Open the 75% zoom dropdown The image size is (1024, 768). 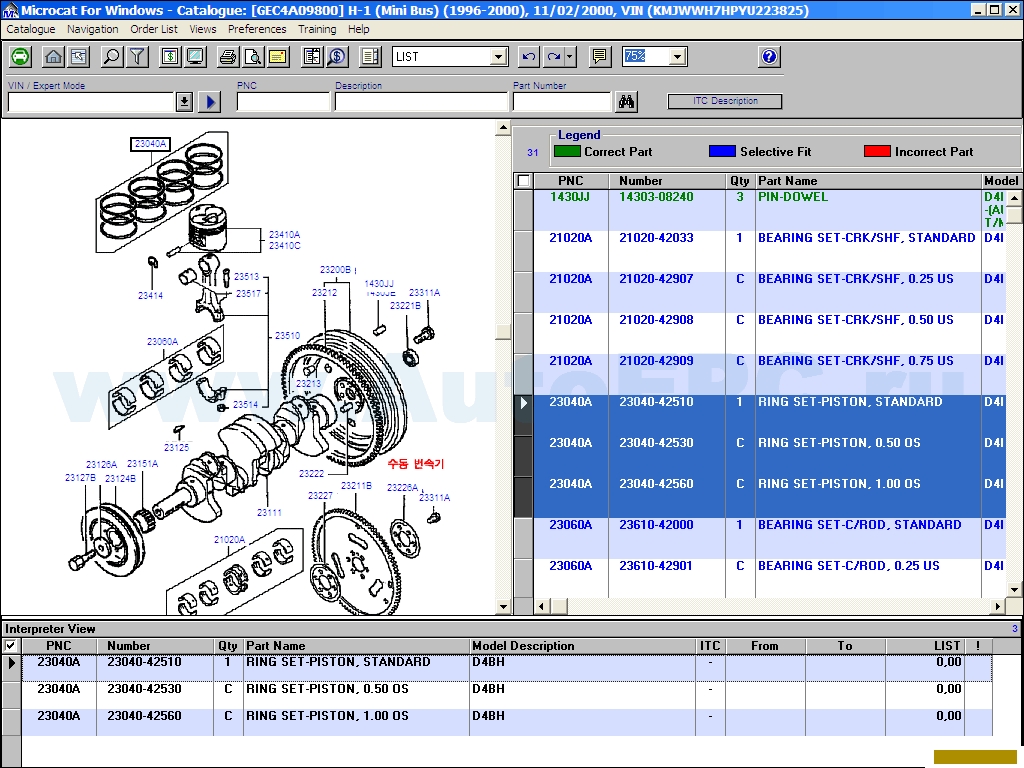coord(678,57)
